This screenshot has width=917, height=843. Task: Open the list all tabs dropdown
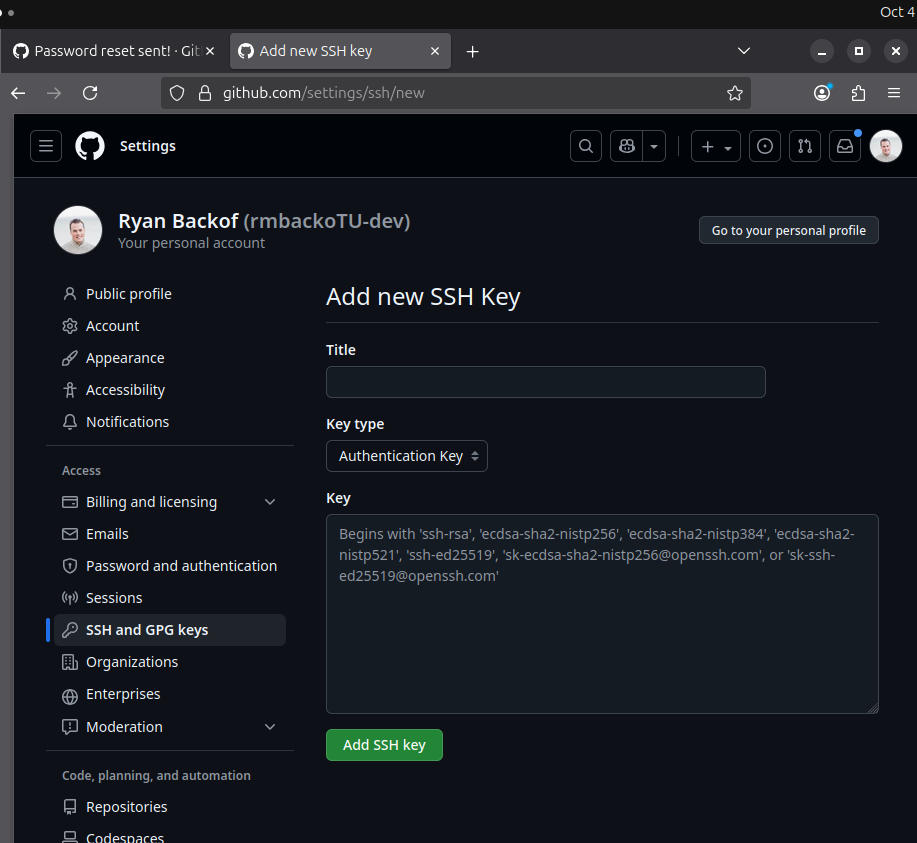[743, 51]
